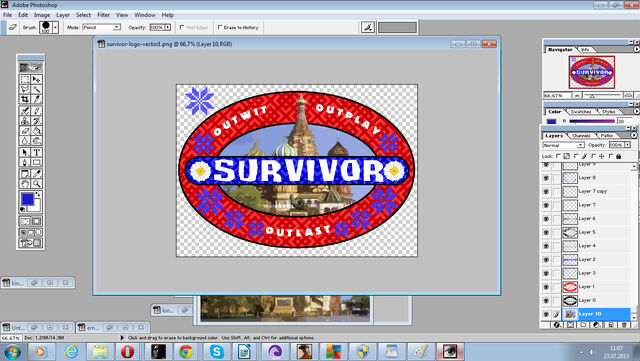Select the History Brush tool

[36, 120]
